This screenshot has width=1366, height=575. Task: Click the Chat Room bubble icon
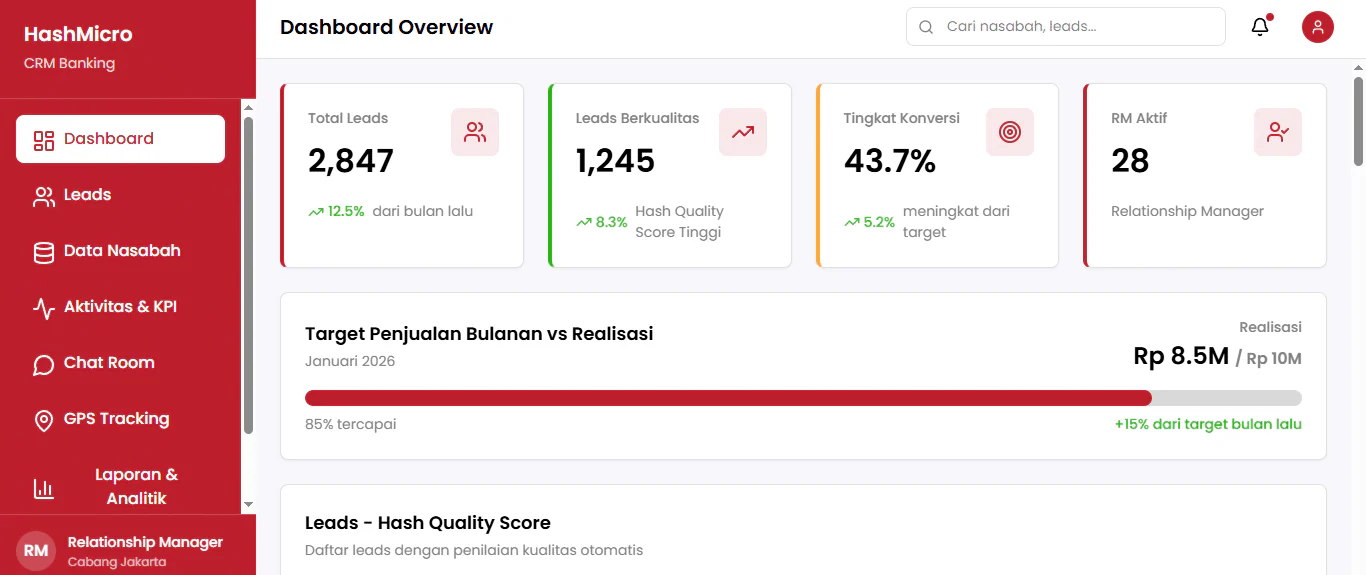pyautogui.click(x=44, y=365)
